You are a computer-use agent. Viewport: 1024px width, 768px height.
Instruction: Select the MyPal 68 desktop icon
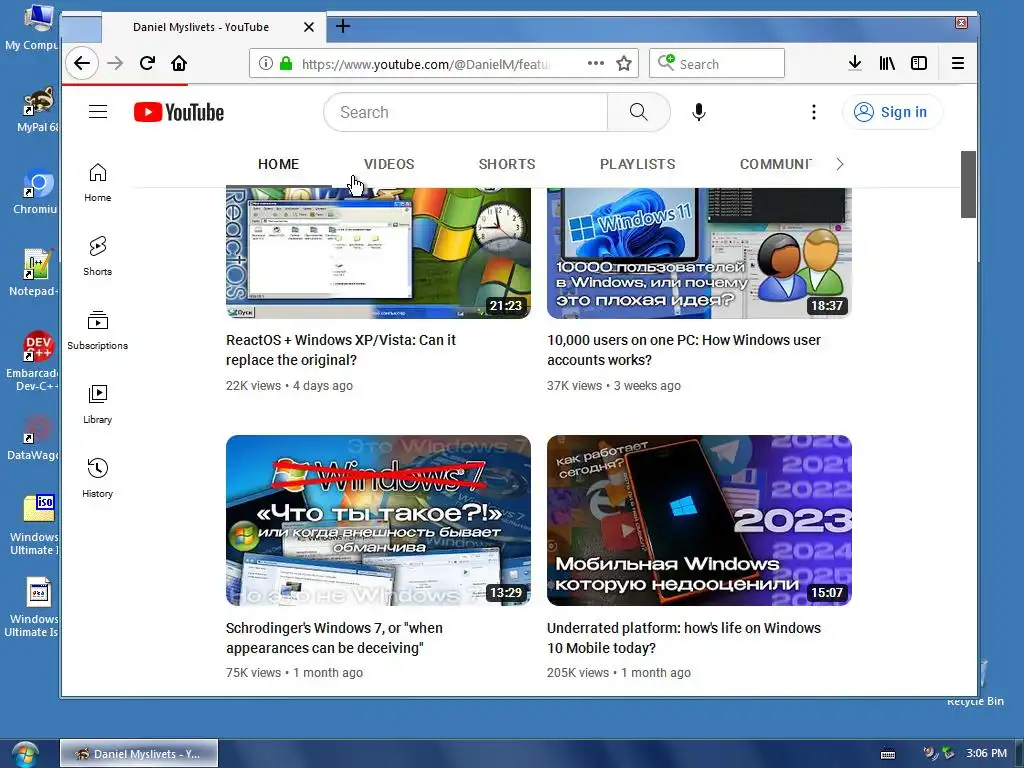38,110
